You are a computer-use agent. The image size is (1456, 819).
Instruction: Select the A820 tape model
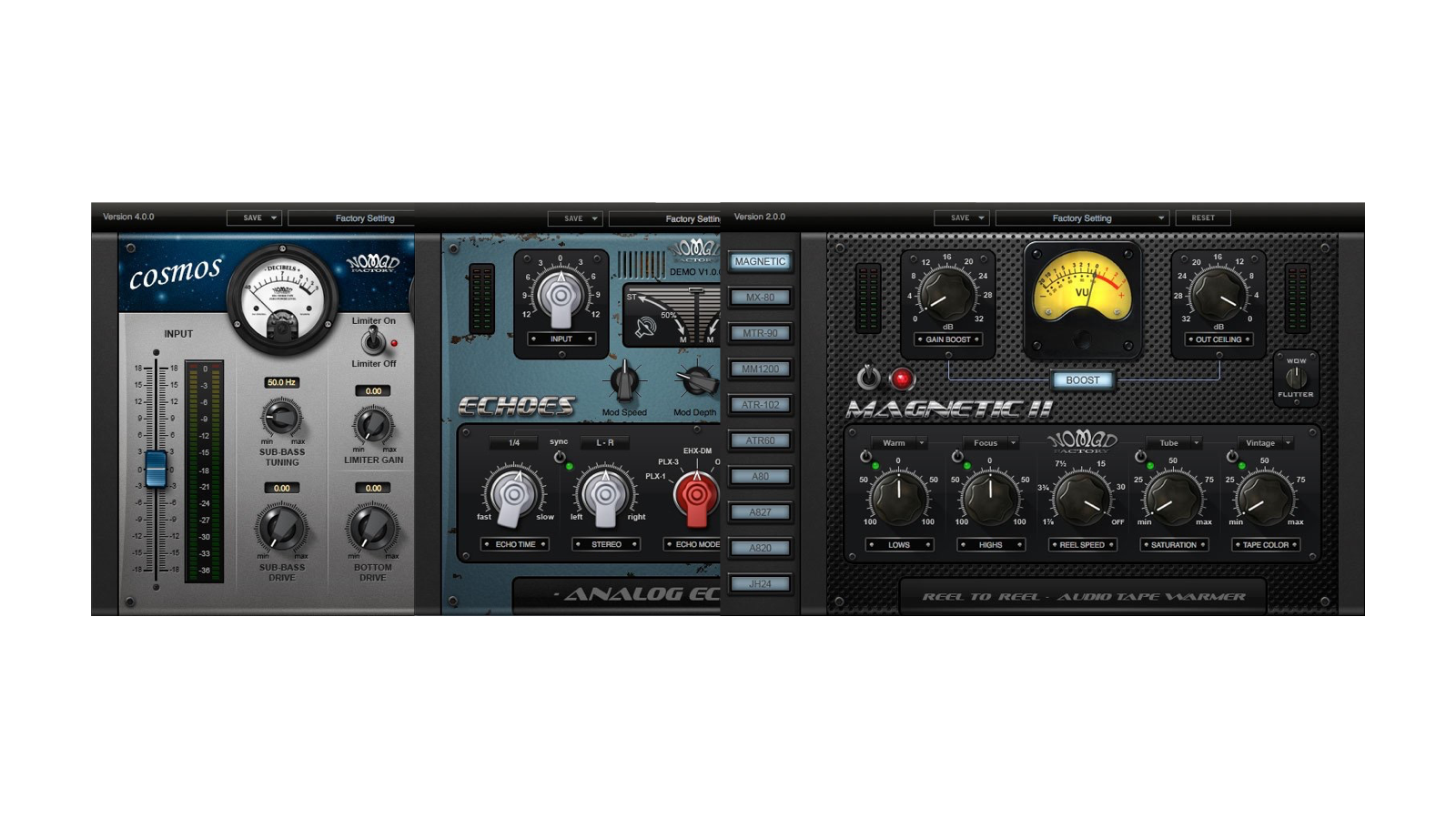[760, 548]
